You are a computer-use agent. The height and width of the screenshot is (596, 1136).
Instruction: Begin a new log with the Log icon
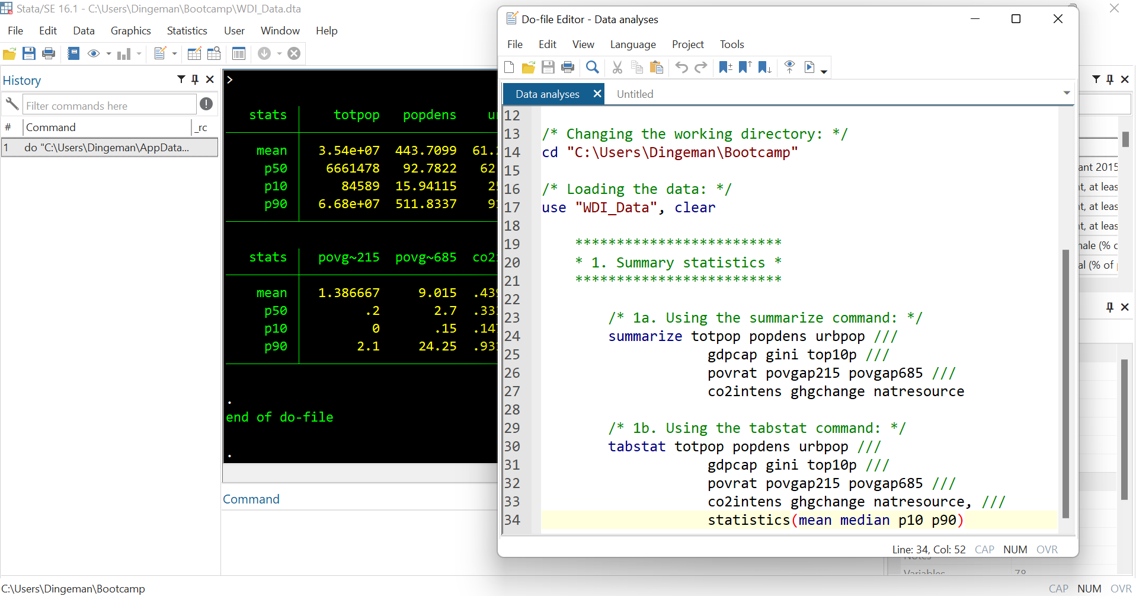[72, 54]
